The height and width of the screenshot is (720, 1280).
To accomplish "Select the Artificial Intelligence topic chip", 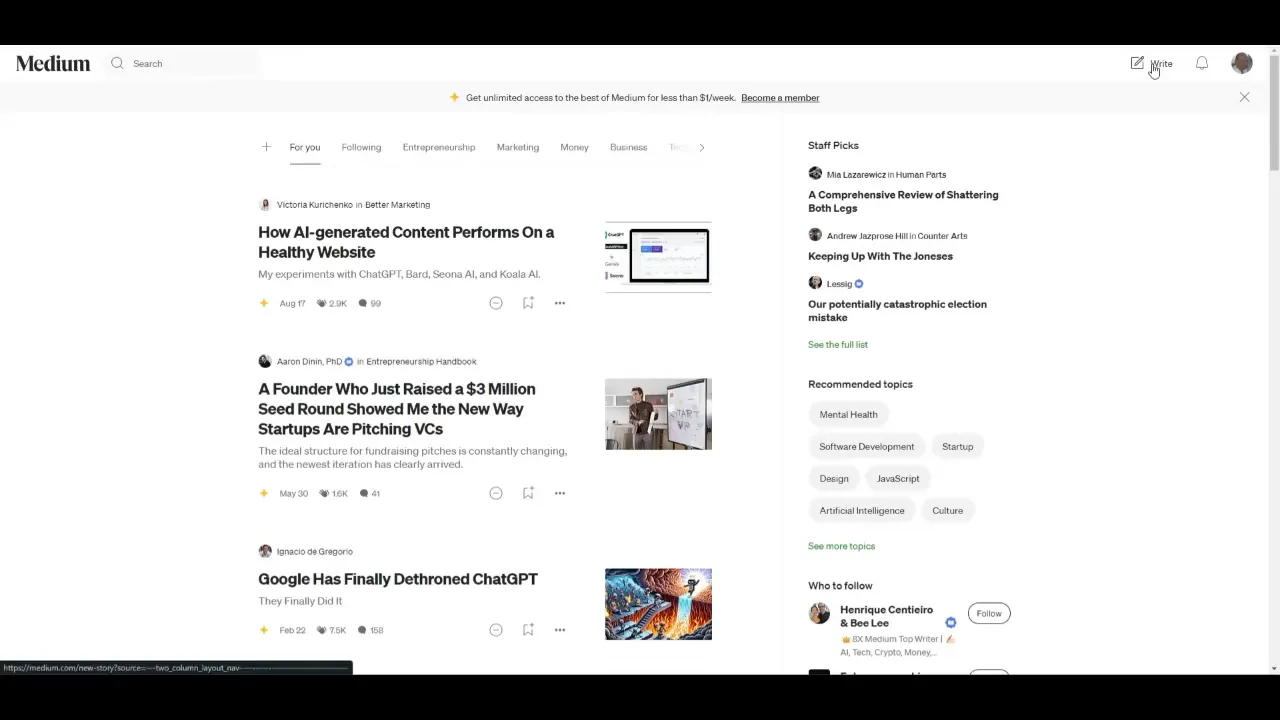I will click(x=862, y=510).
